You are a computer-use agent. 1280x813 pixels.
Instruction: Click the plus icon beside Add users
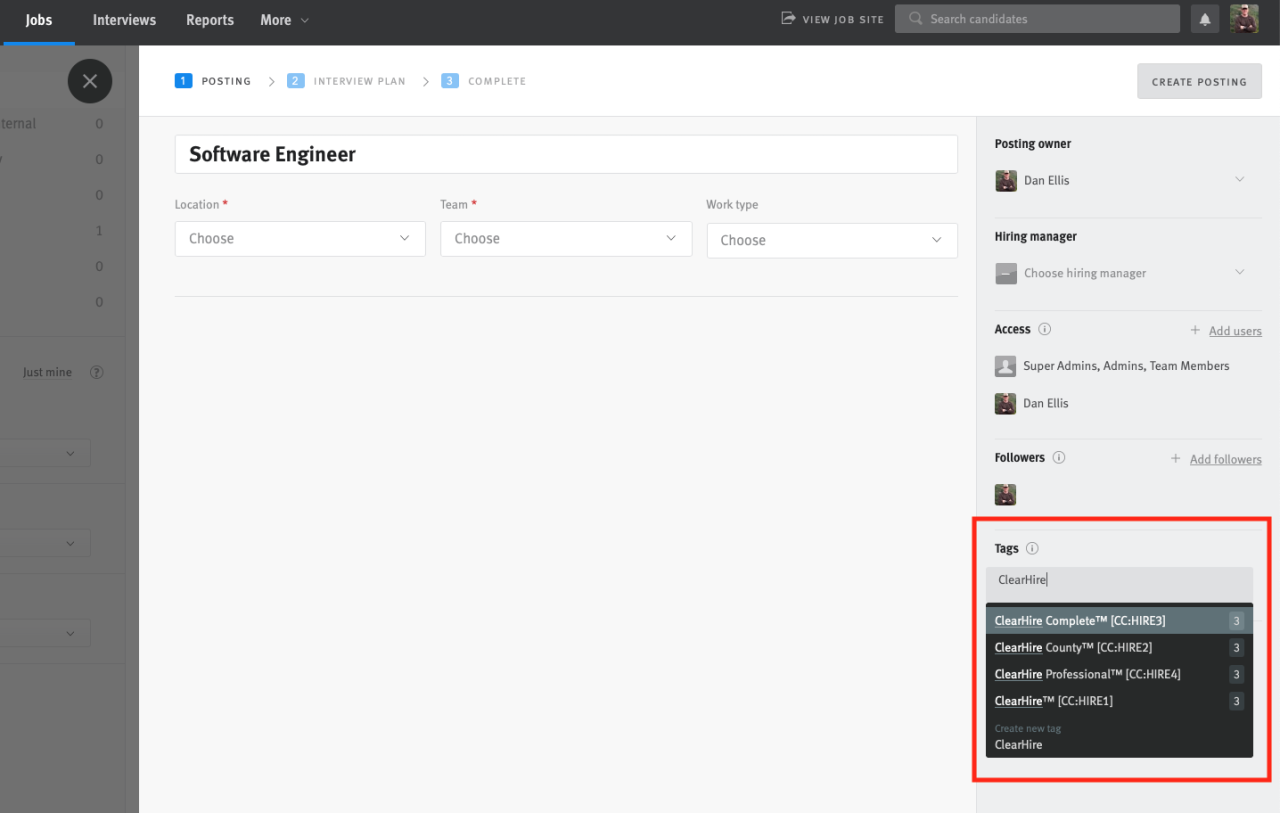pyautogui.click(x=1195, y=330)
